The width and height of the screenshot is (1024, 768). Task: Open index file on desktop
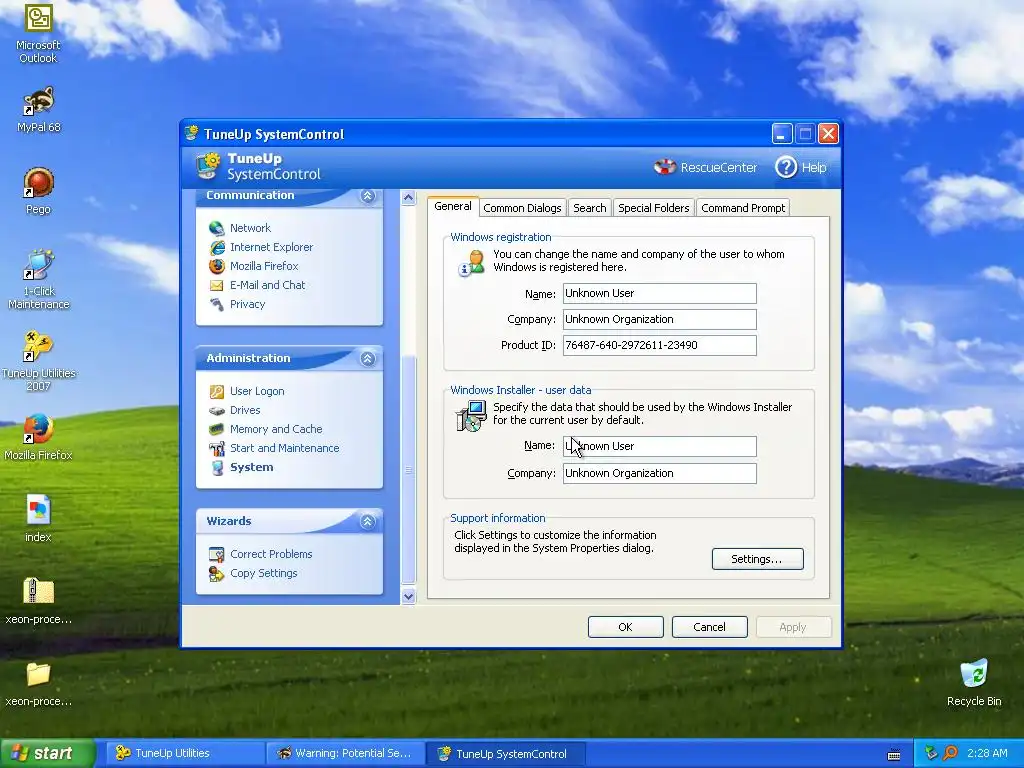pos(38,519)
